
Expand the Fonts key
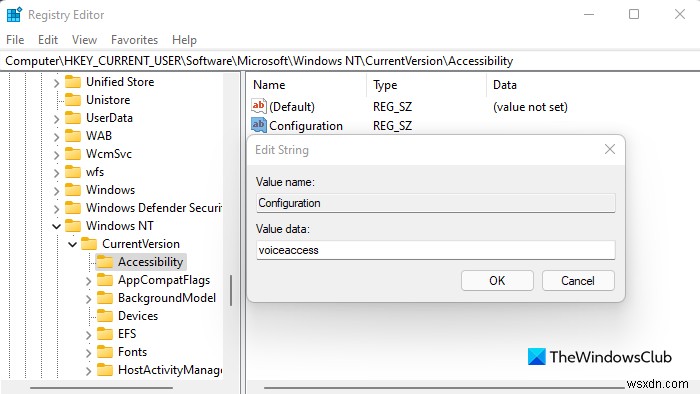pyautogui.click(x=88, y=353)
